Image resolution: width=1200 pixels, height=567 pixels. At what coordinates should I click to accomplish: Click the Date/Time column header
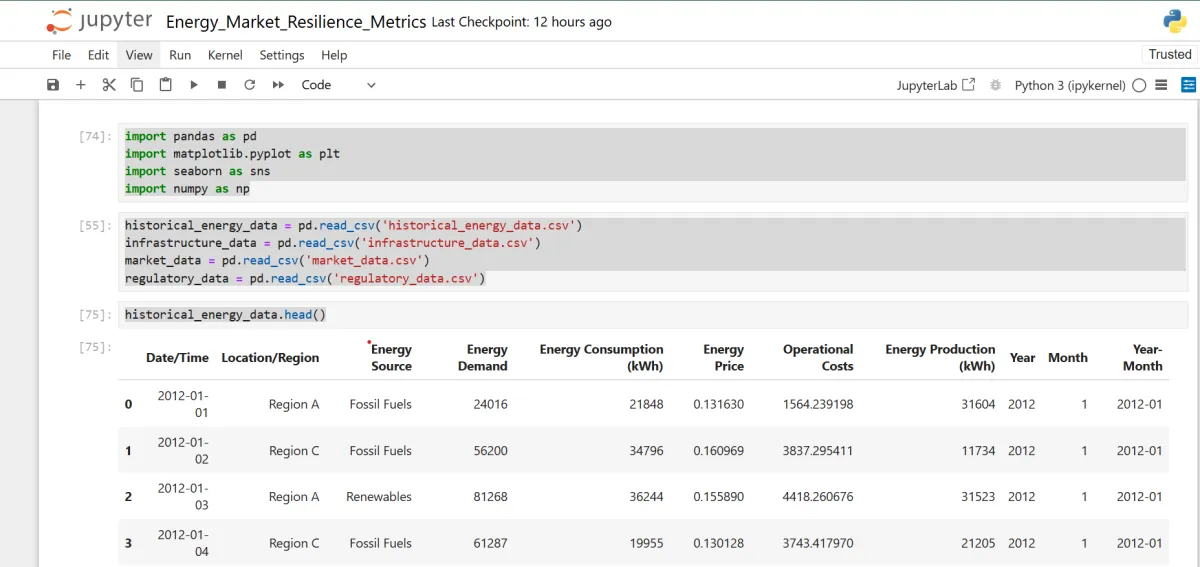[x=177, y=357]
